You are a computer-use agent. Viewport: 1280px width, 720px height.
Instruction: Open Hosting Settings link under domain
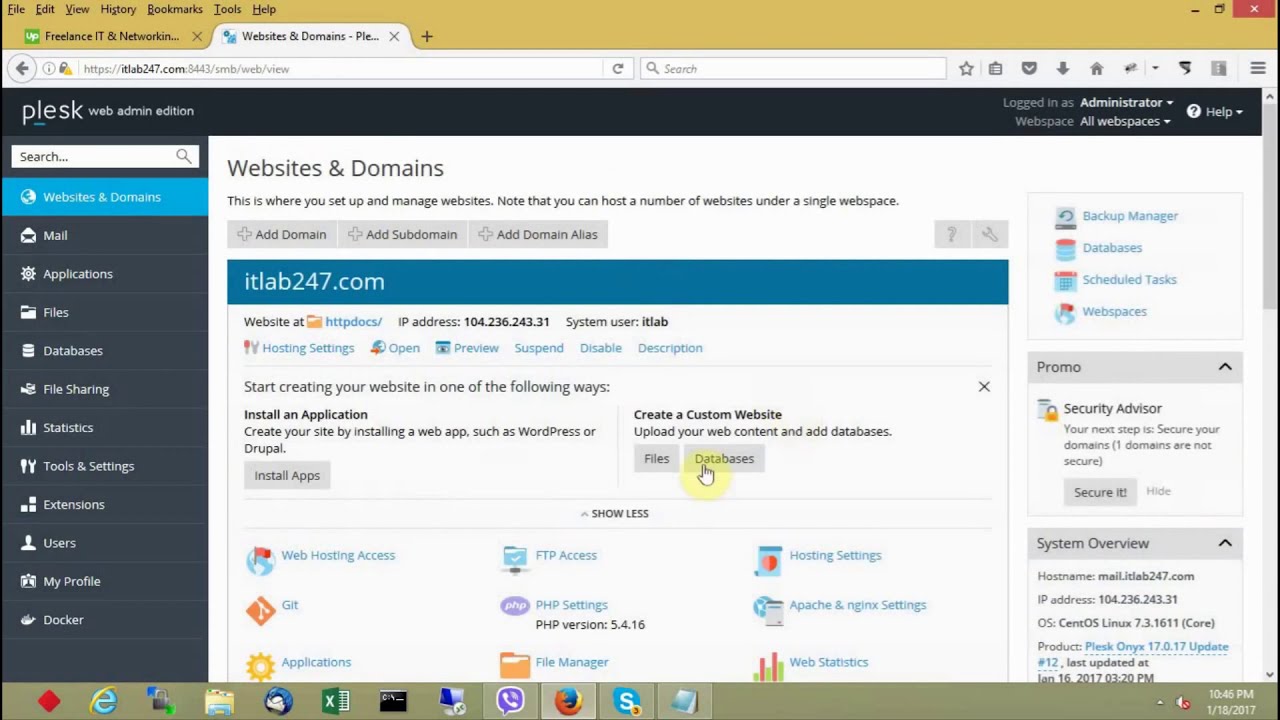pyautogui.click(x=308, y=348)
